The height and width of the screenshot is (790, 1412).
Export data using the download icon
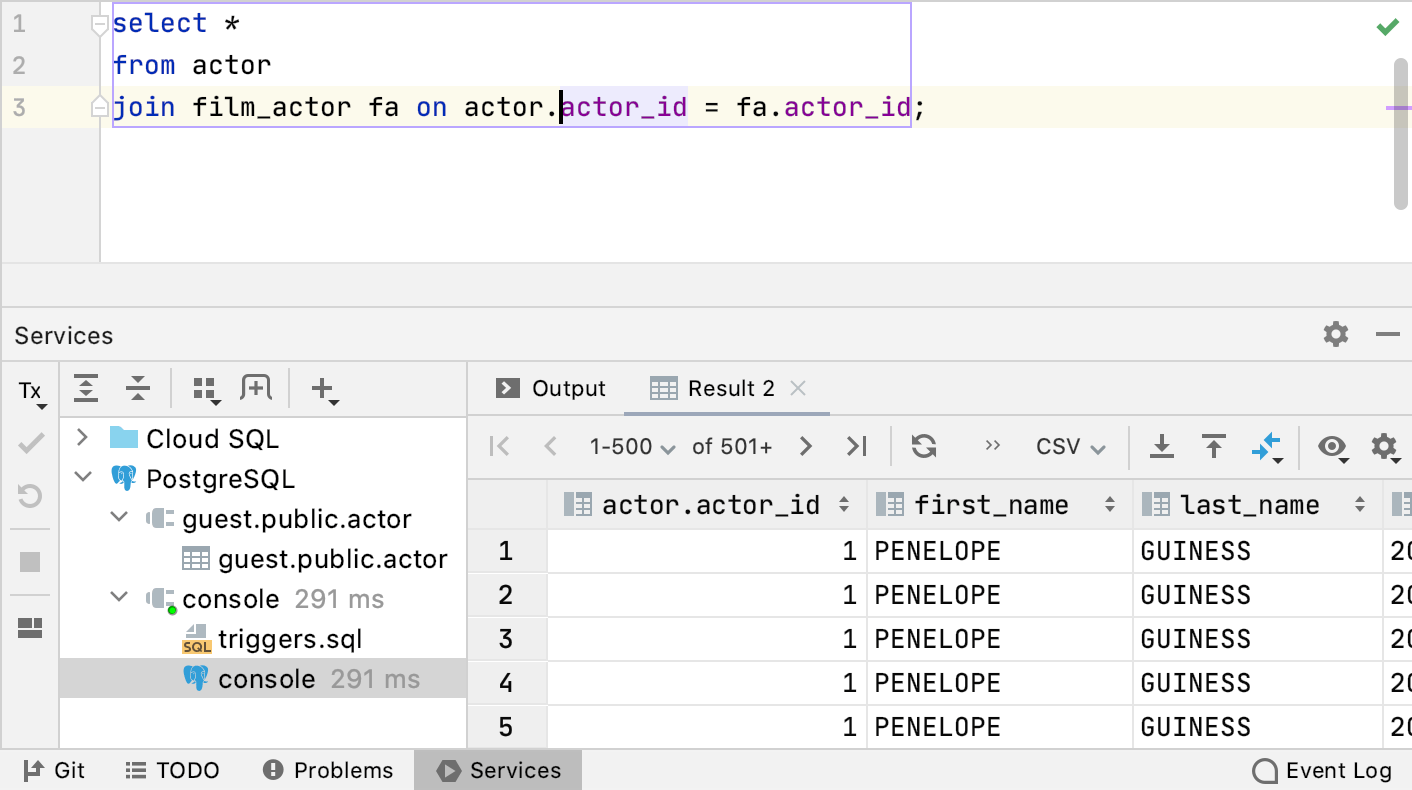coord(1162,447)
